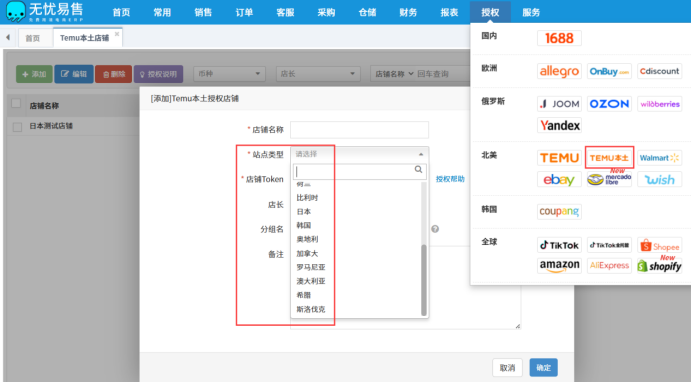
Task: Click the 回车查询 search field
Action: pyautogui.click(x=443, y=74)
